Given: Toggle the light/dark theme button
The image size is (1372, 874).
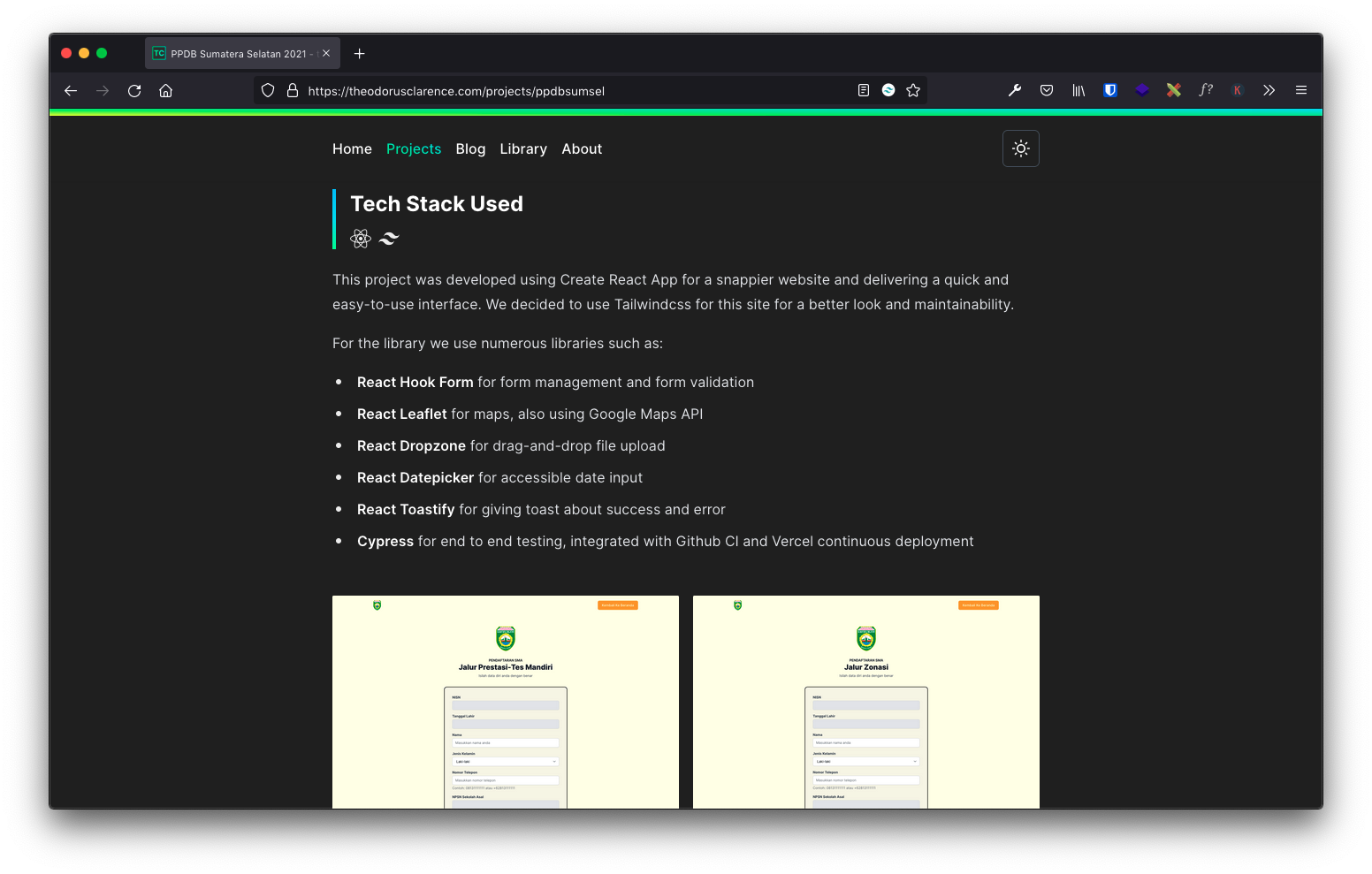Looking at the screenshot, I should (x=1020, y=148).
